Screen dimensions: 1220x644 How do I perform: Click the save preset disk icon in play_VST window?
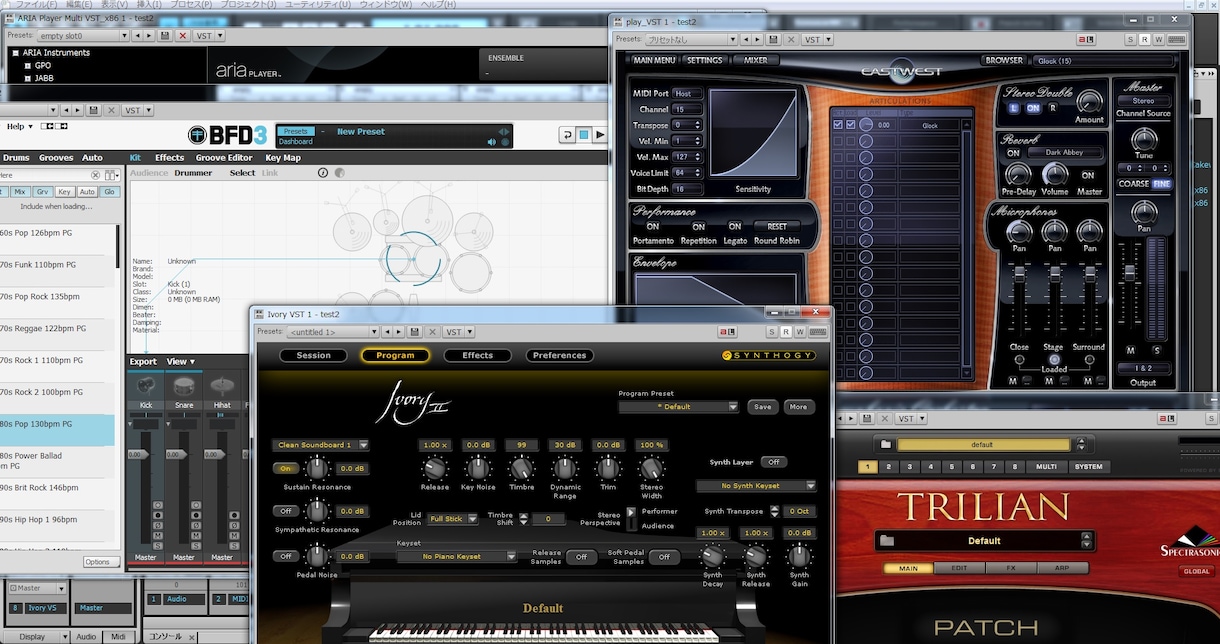click(x=773, y=39)
